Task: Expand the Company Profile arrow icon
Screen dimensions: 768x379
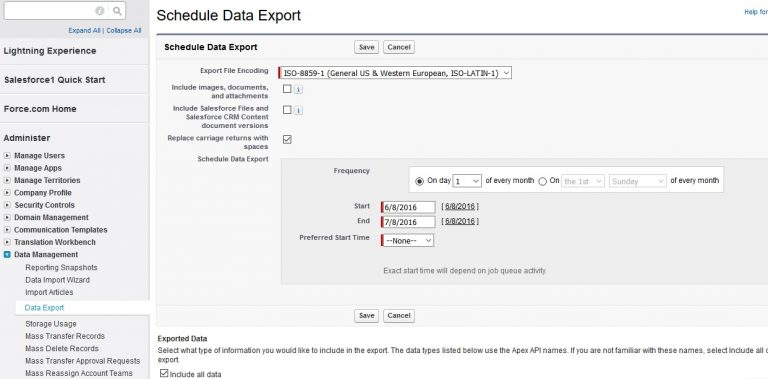Action: 7,193
